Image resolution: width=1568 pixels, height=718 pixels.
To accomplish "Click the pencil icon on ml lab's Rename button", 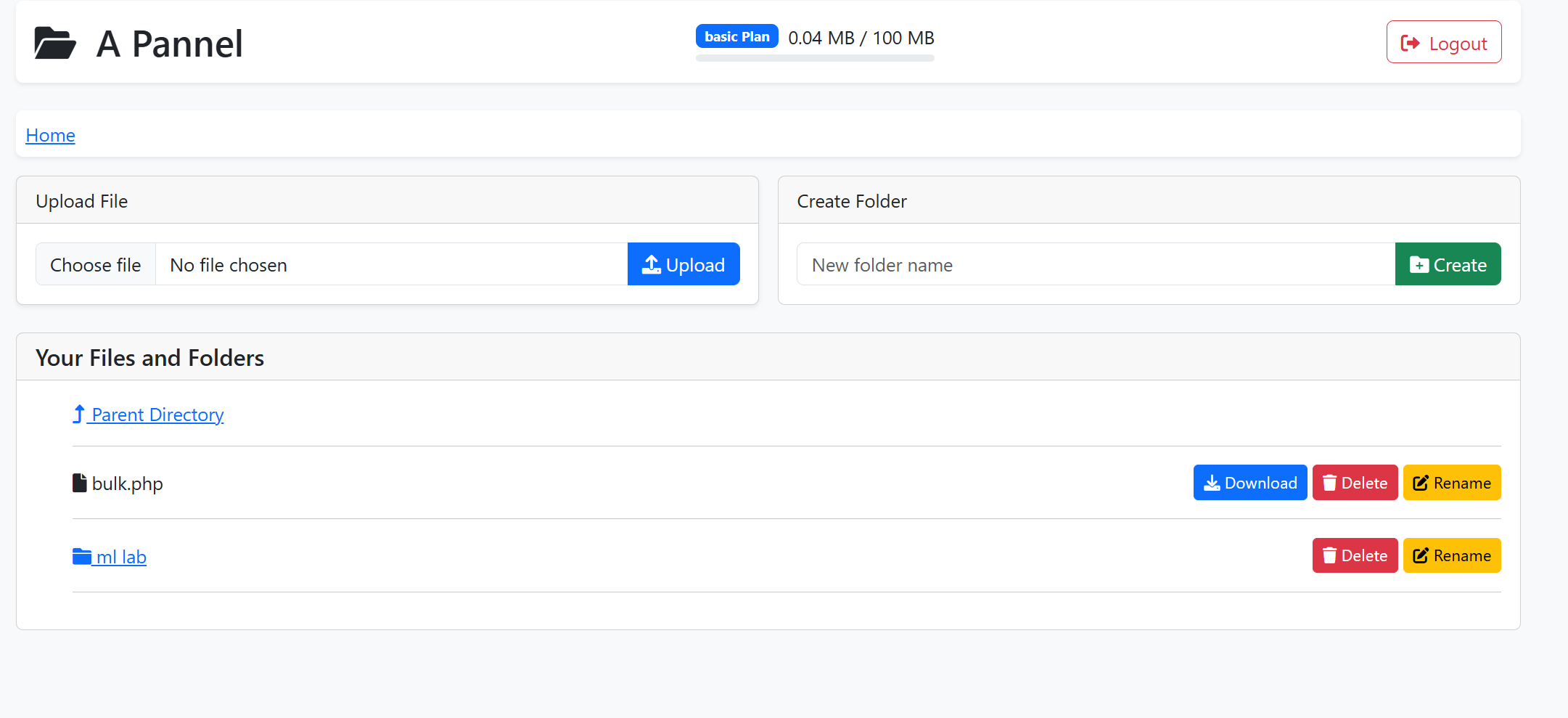I will coord(1421,555).
